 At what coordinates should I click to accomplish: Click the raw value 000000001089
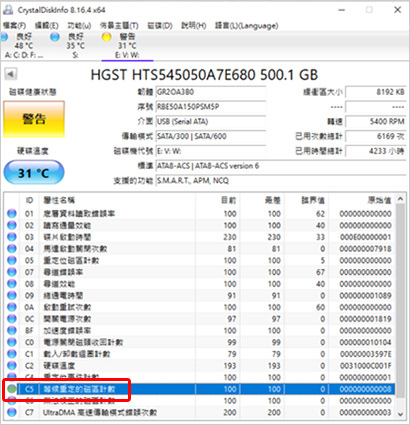[x=365, y=295]
